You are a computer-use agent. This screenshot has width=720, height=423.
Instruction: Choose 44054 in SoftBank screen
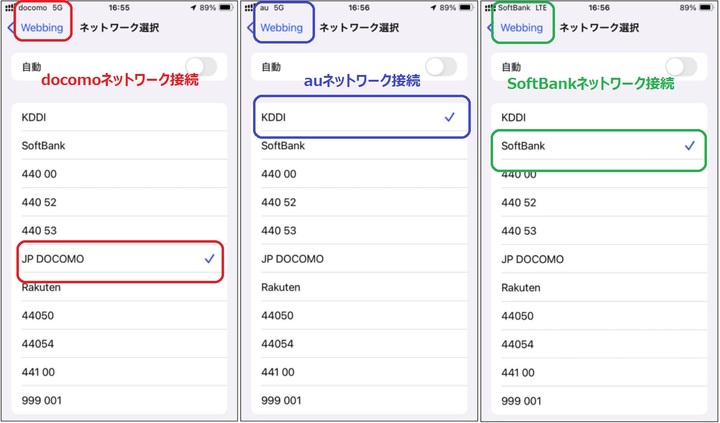point(599,344)
